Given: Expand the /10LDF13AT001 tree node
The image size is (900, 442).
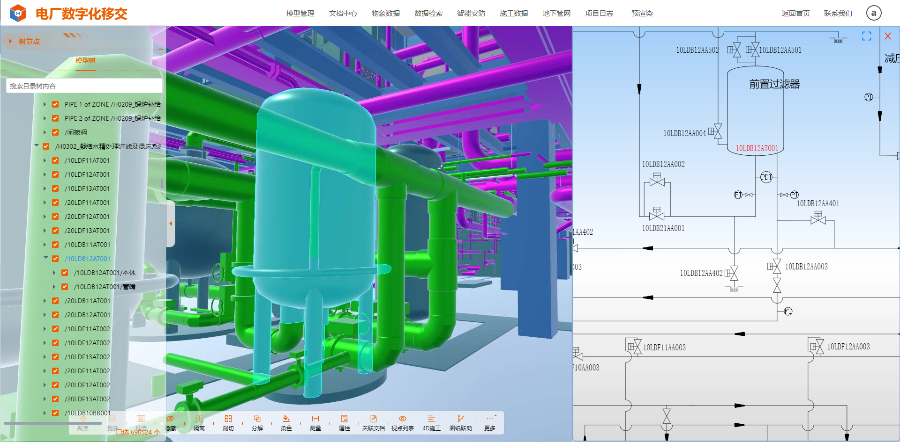Looking at the screenshot, I should coord(44,188).
